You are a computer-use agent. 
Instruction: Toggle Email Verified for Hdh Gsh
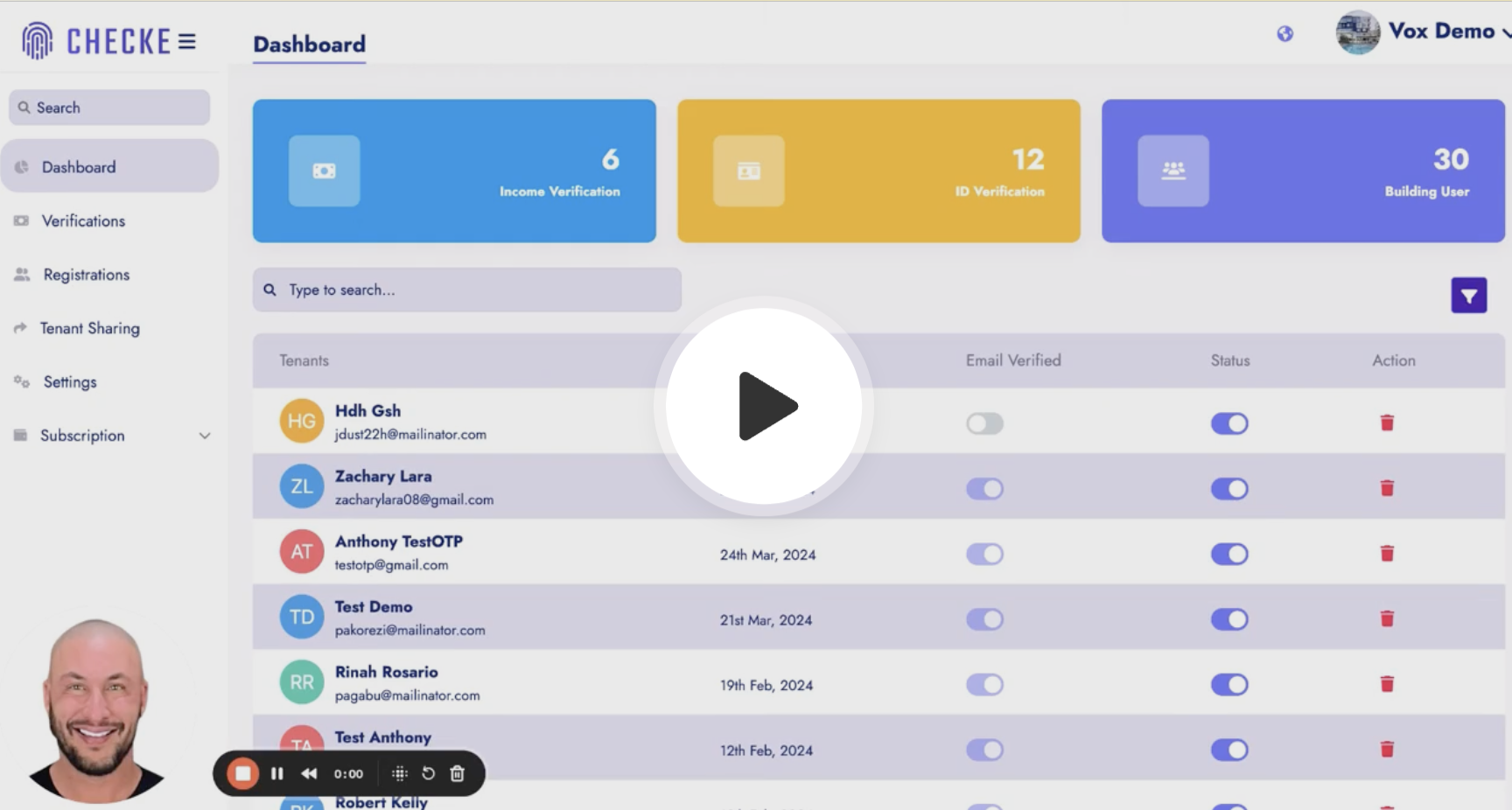pyautogui.click(x=984, y=423)
